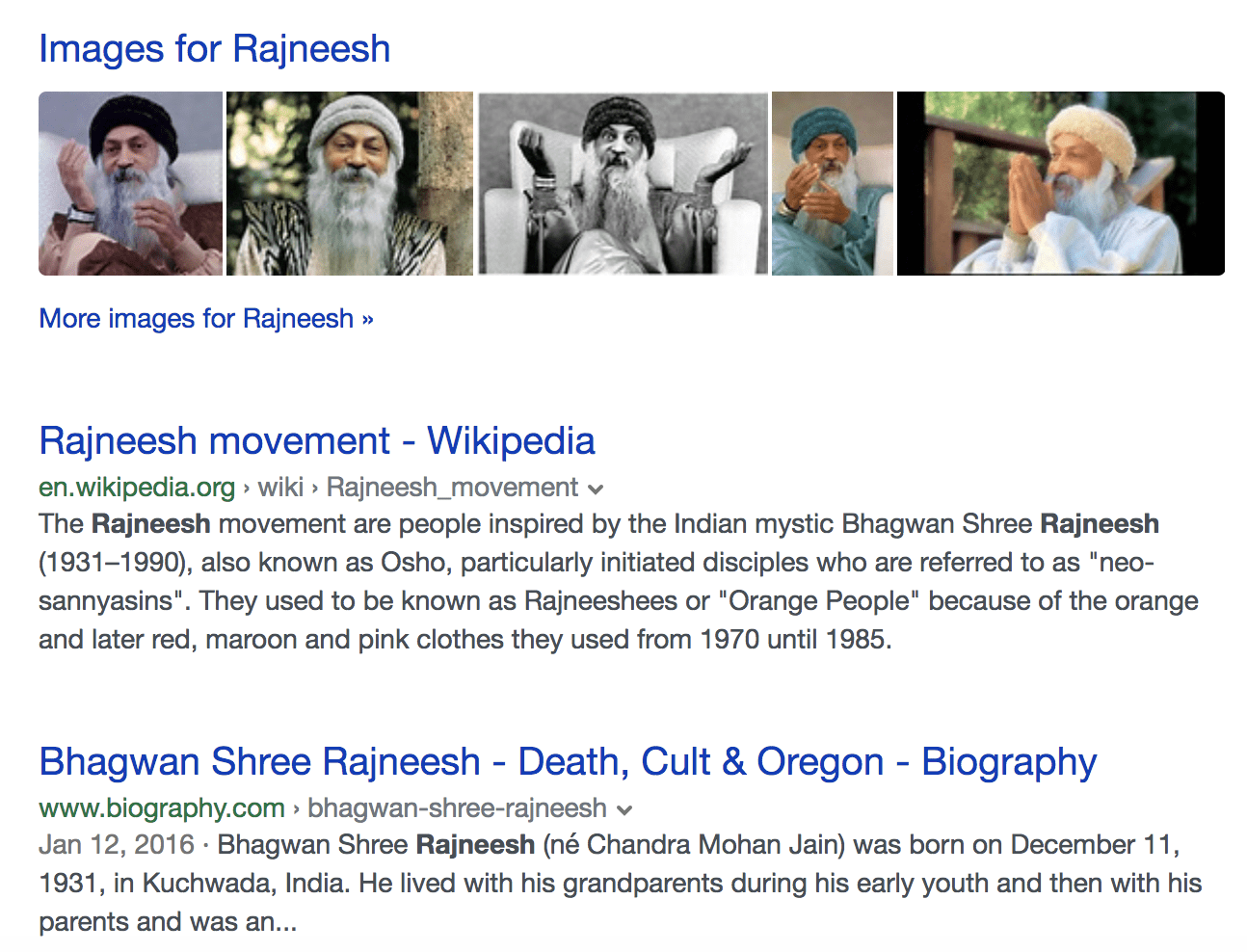Click bold 'Rajneesh' in the Biography snippet
Image resolution: width=1247 pixels, height=952 pixels.
click(x=475, y=845)
